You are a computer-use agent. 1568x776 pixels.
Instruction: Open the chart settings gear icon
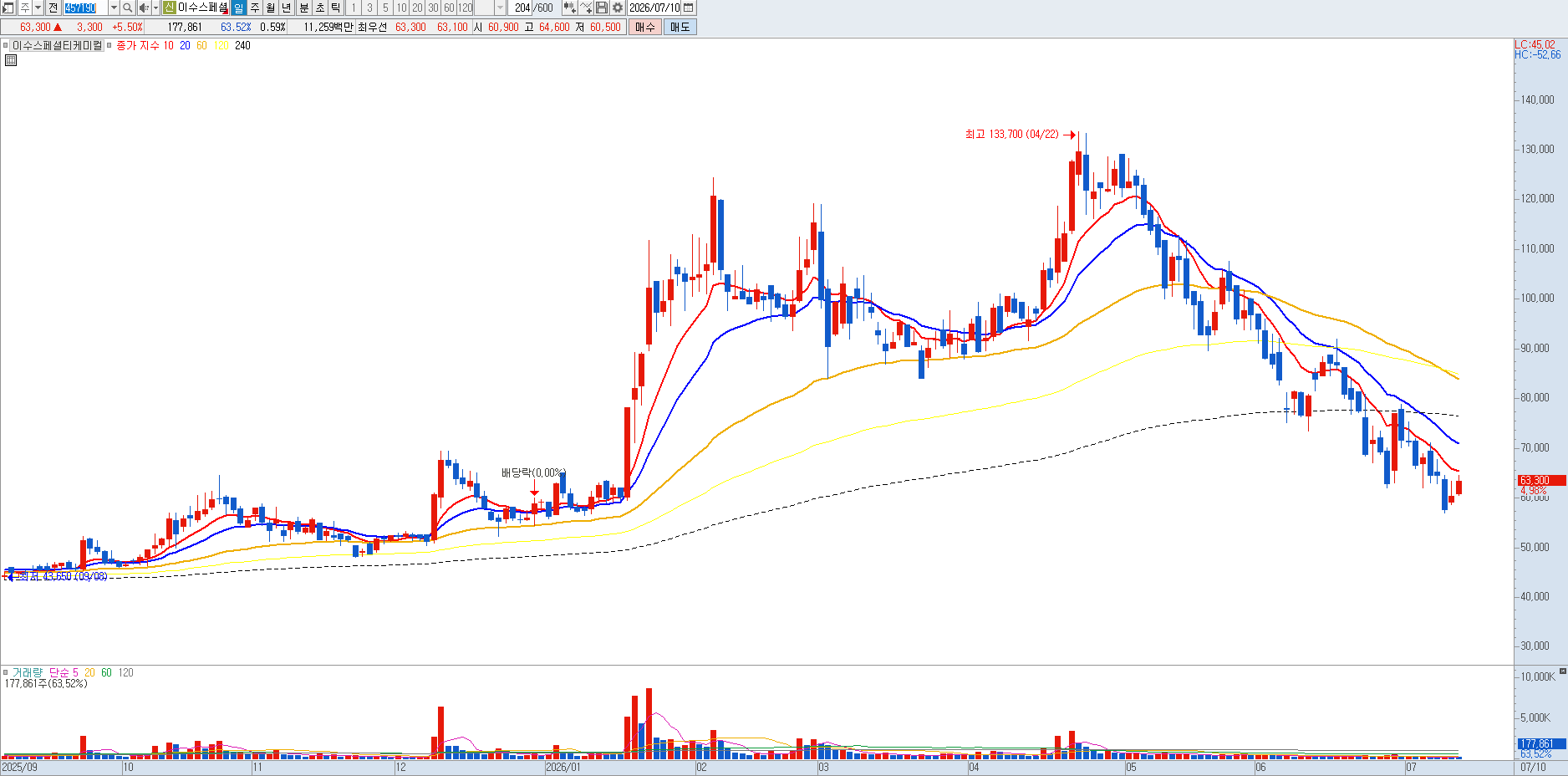(x=618, y=8)
